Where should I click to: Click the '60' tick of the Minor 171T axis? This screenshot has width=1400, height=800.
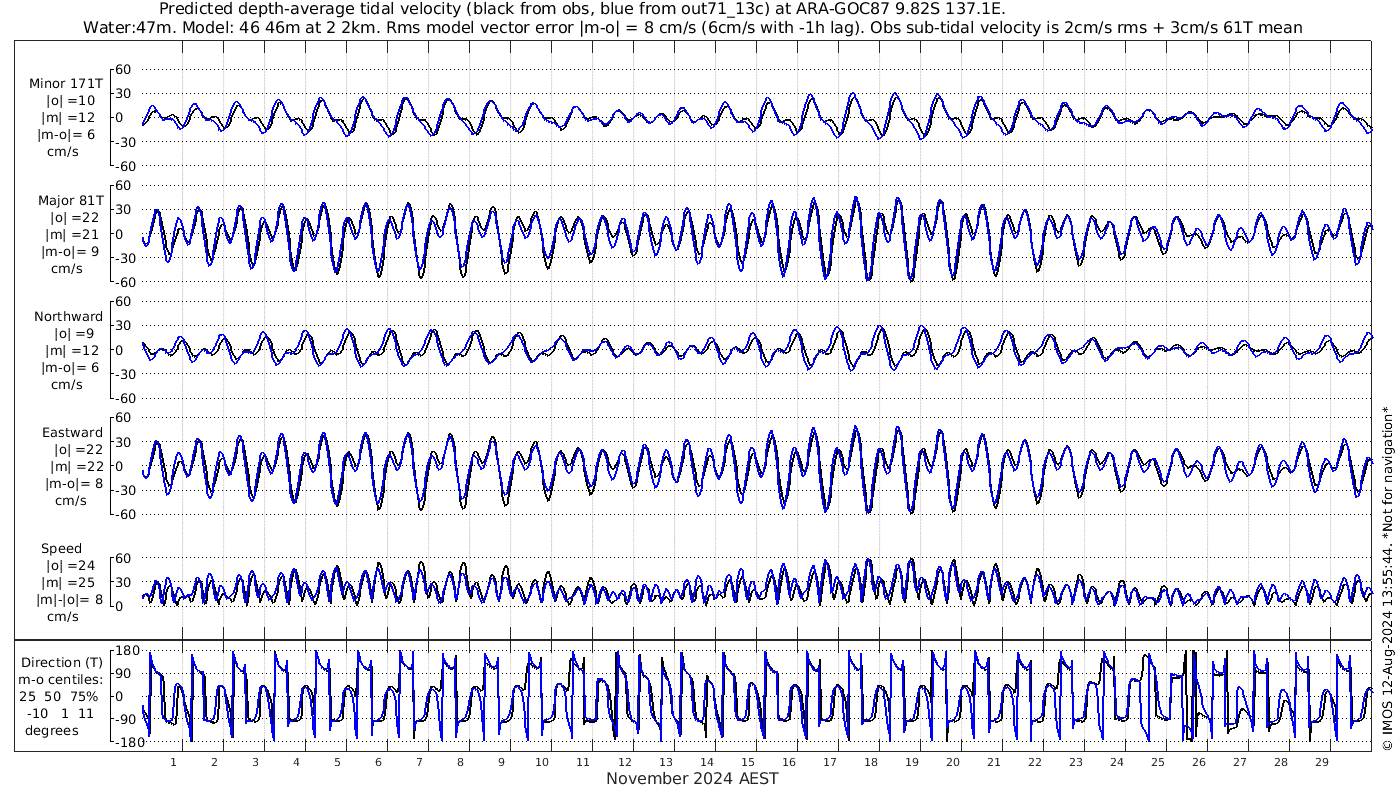[x=124, y=69]
